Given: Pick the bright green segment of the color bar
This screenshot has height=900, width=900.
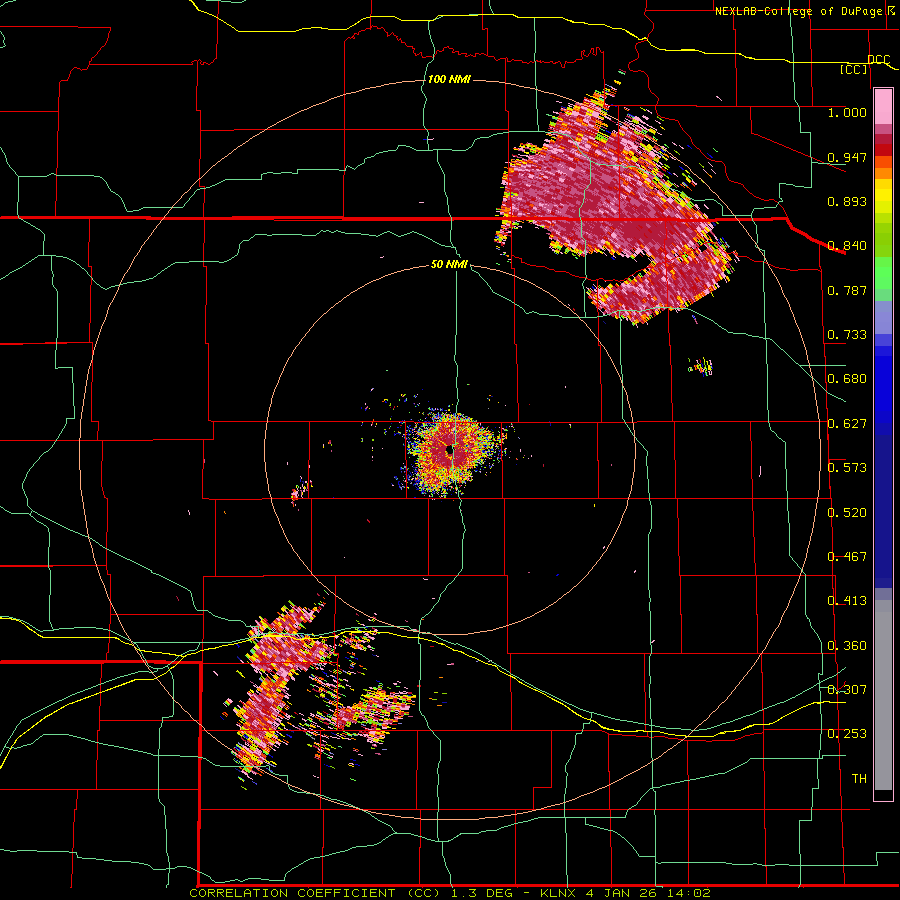Looking at the screenshot, I should [883, 273].
